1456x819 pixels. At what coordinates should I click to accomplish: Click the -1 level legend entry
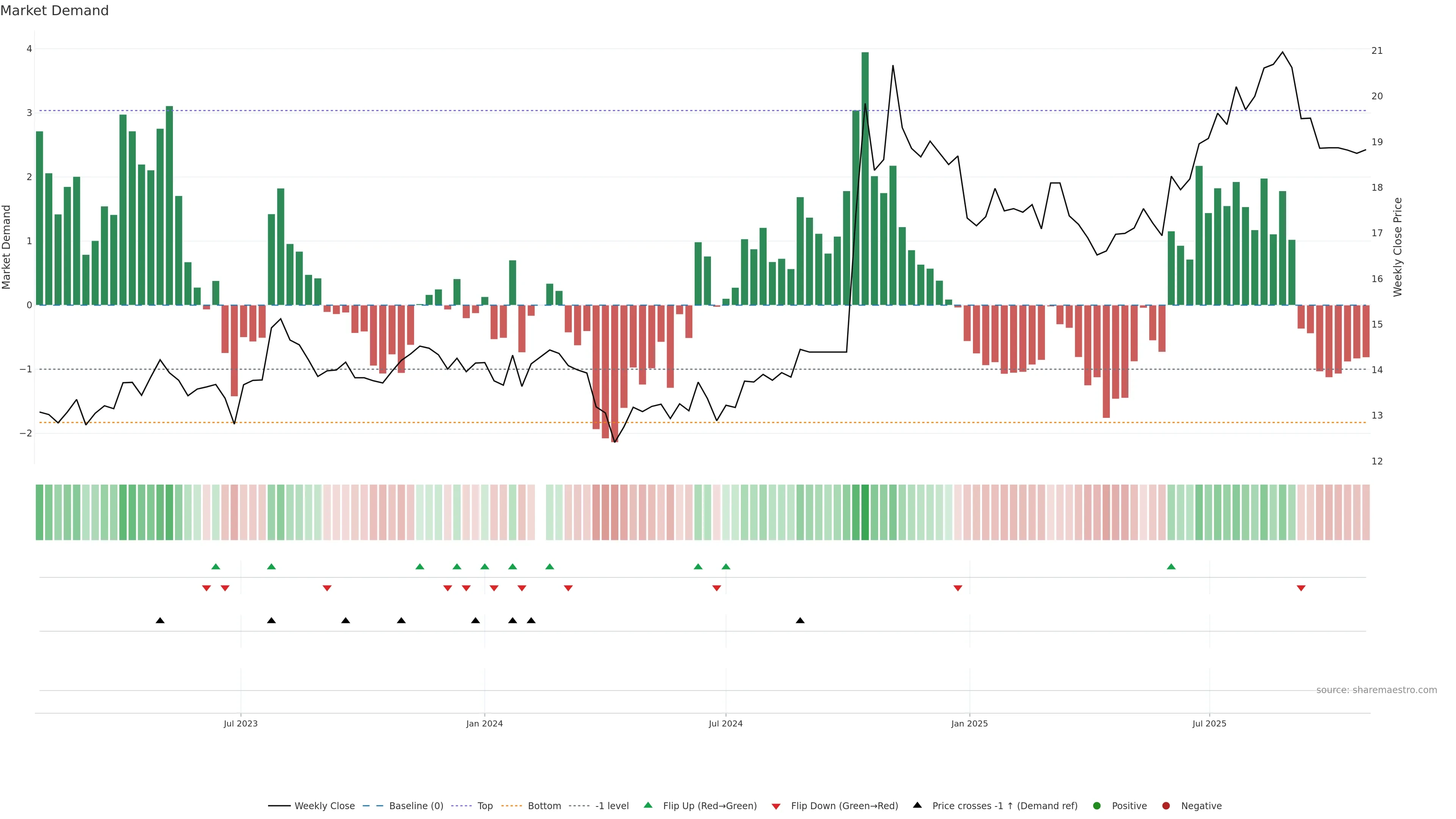[612, 805]
